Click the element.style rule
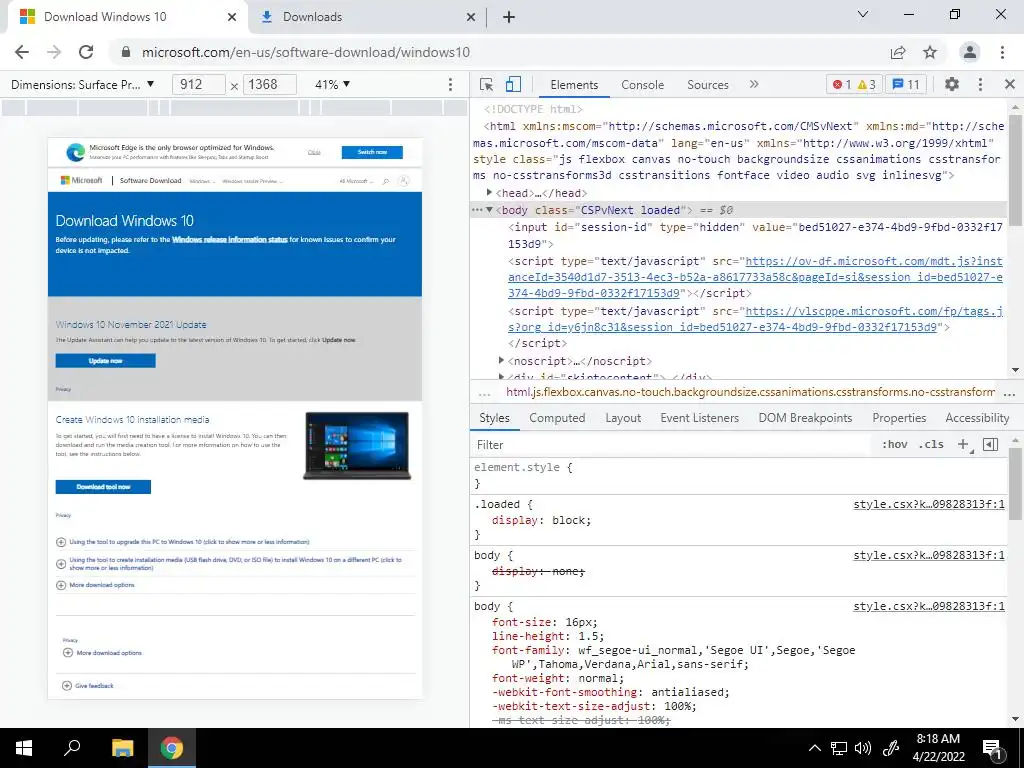The height and width of the screenshot is (768, 1024). pos(522,468)
